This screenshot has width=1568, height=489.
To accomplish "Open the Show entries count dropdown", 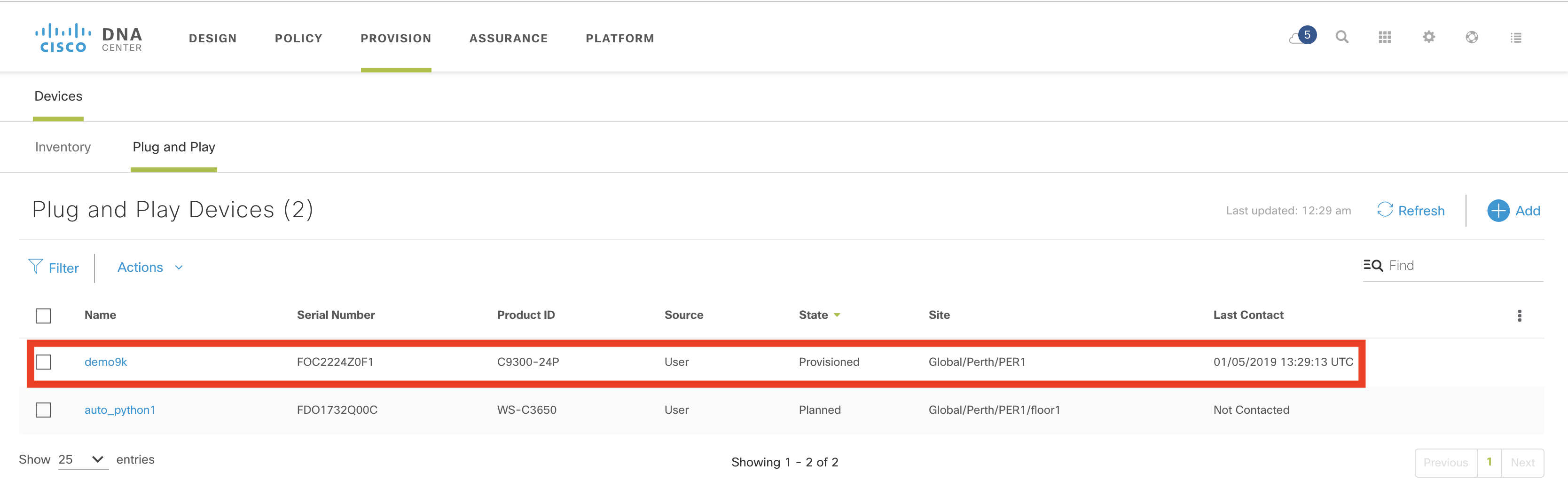I will click(82, 459).
